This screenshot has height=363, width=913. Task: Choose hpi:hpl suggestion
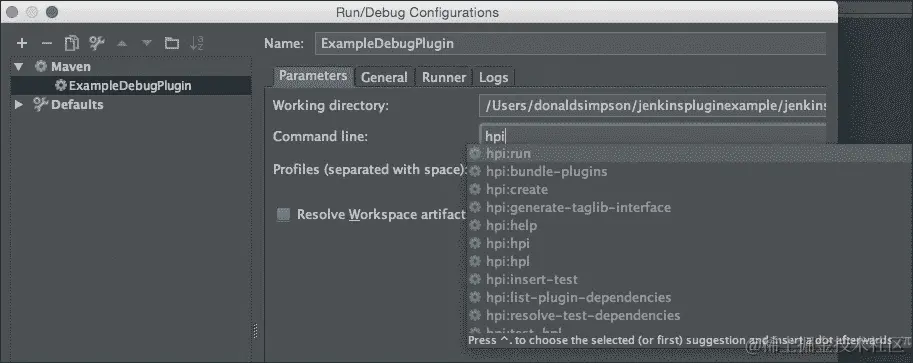pos(690,262)
